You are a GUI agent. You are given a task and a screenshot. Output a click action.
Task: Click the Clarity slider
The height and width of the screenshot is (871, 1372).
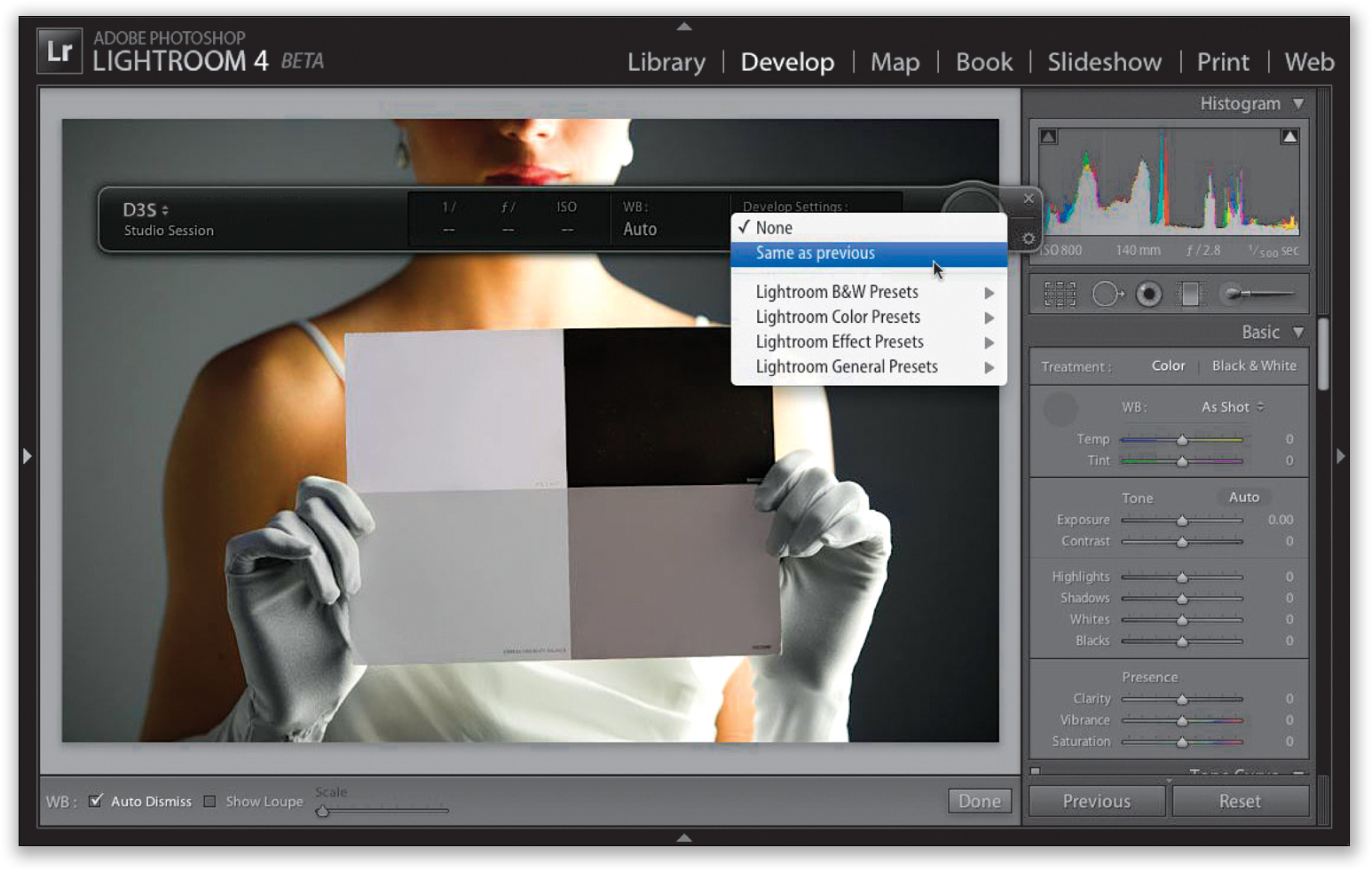(1182, 700)
